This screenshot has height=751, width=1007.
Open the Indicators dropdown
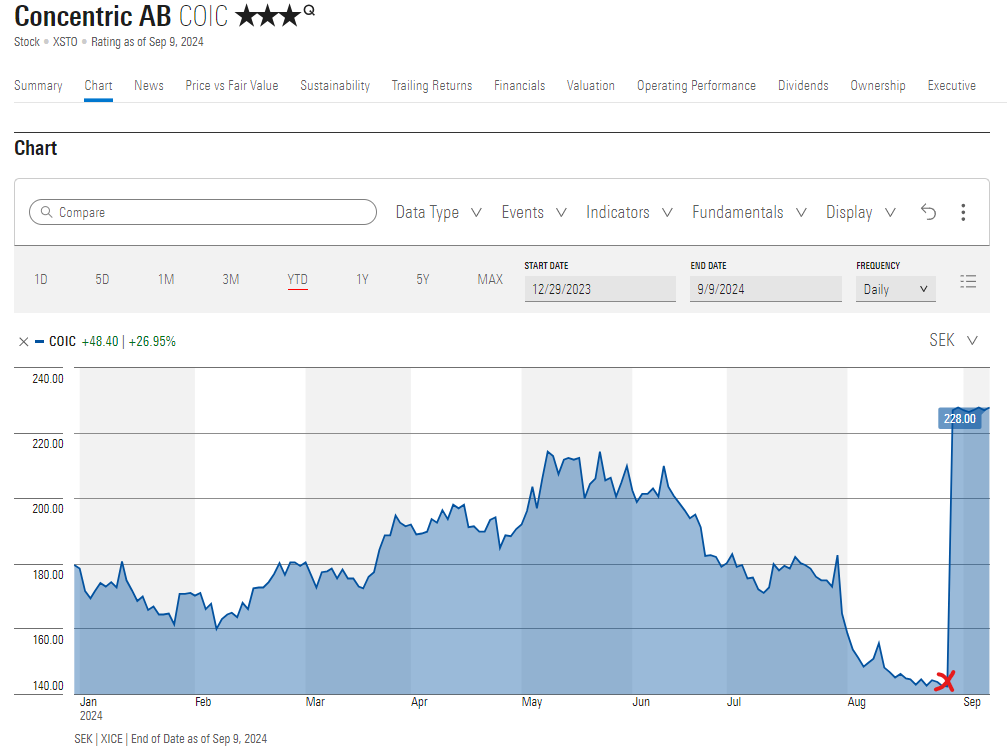point(629,213)
